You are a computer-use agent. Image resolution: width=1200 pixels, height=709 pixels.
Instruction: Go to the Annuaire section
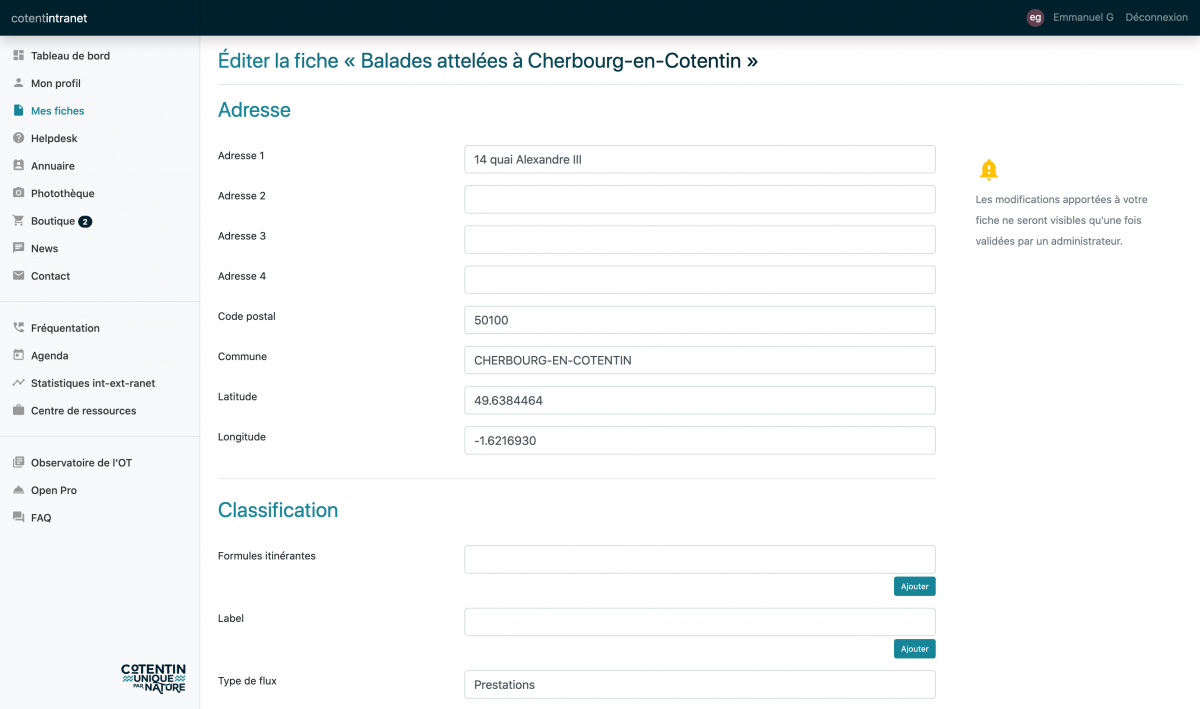pos(52,166)
